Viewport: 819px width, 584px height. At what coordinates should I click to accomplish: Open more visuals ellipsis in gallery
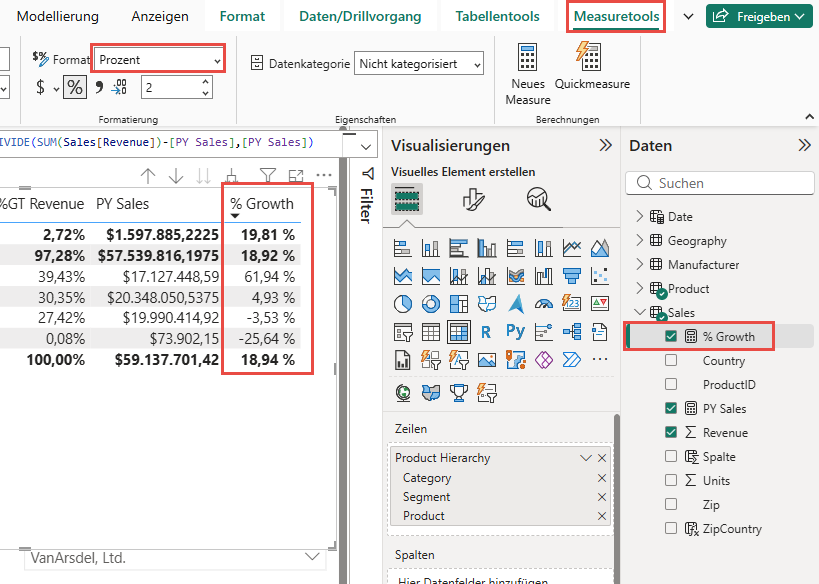[x=600, y=359]
